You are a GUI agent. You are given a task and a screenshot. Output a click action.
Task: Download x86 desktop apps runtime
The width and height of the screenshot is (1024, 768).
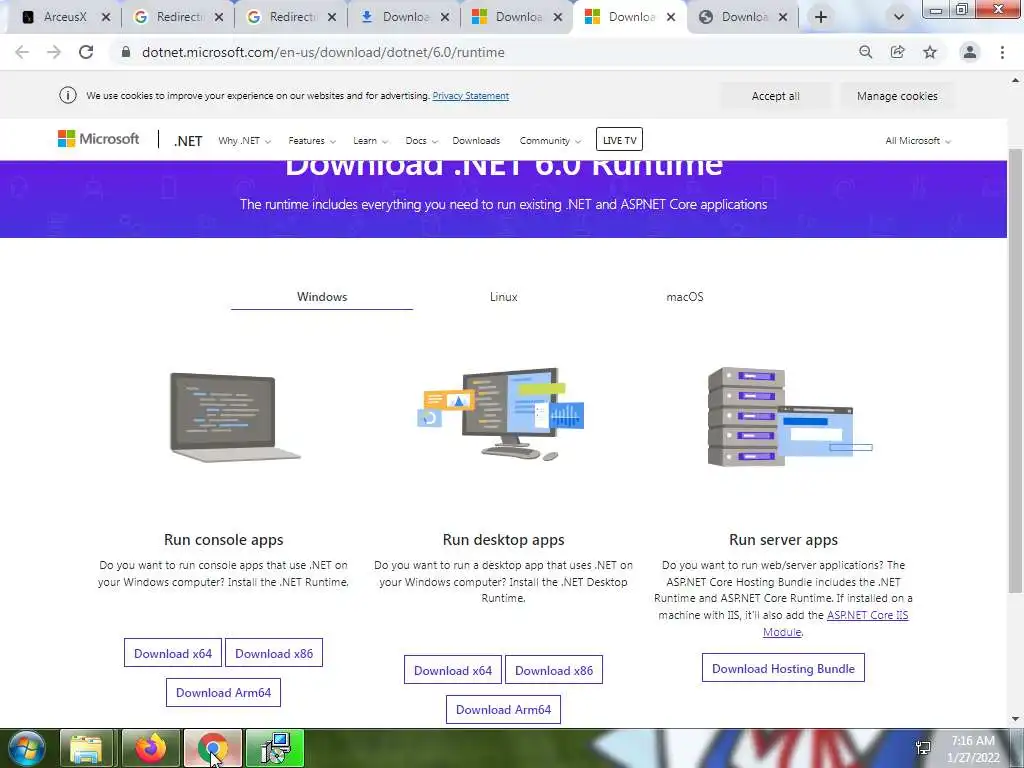[554, 670]
